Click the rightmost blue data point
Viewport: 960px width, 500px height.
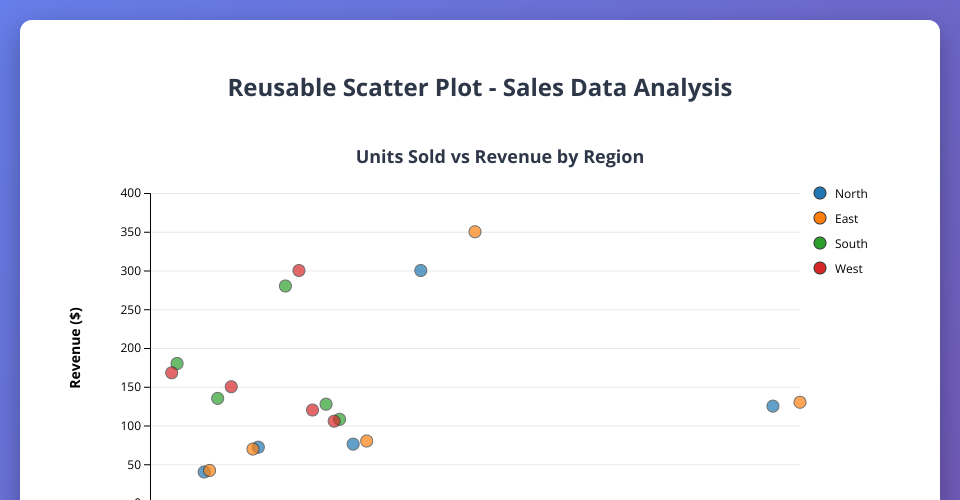pyautogui.click(x=773, y=406)
